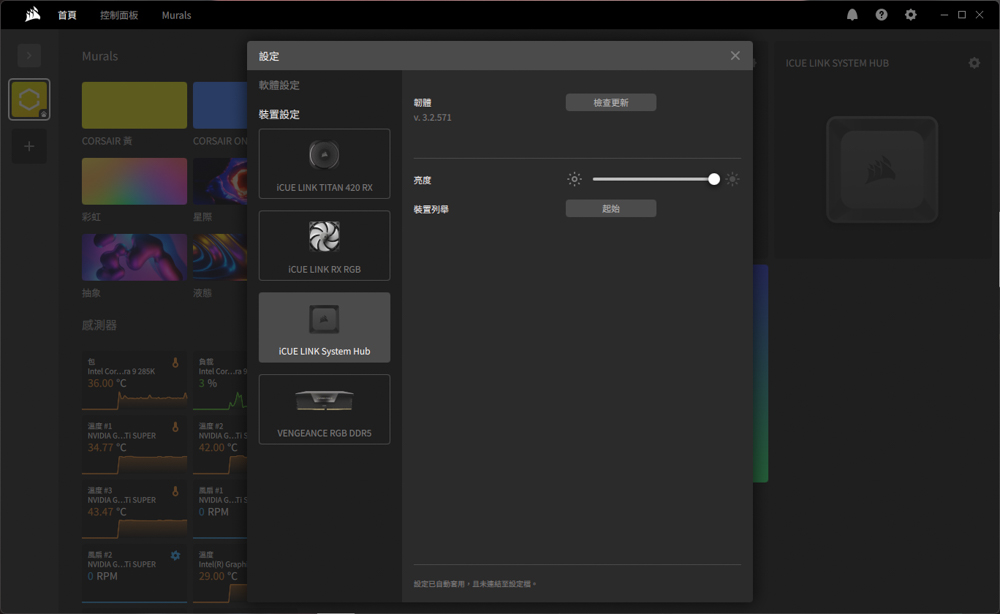1000x614 pixels.
Task: Click thermometer icon on 溫度 #3 tile
Action: 175,492
